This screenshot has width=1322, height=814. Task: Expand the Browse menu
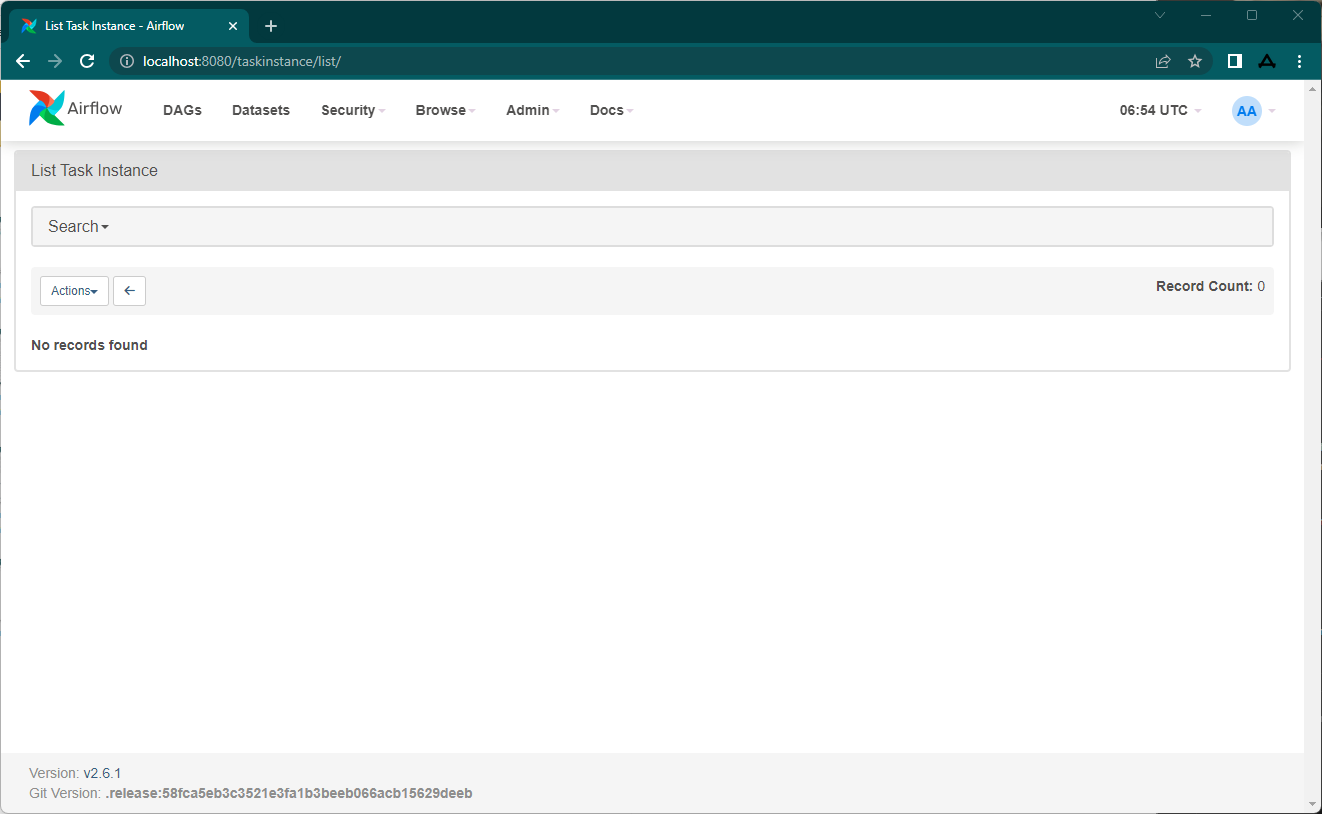tap(445, 110)
